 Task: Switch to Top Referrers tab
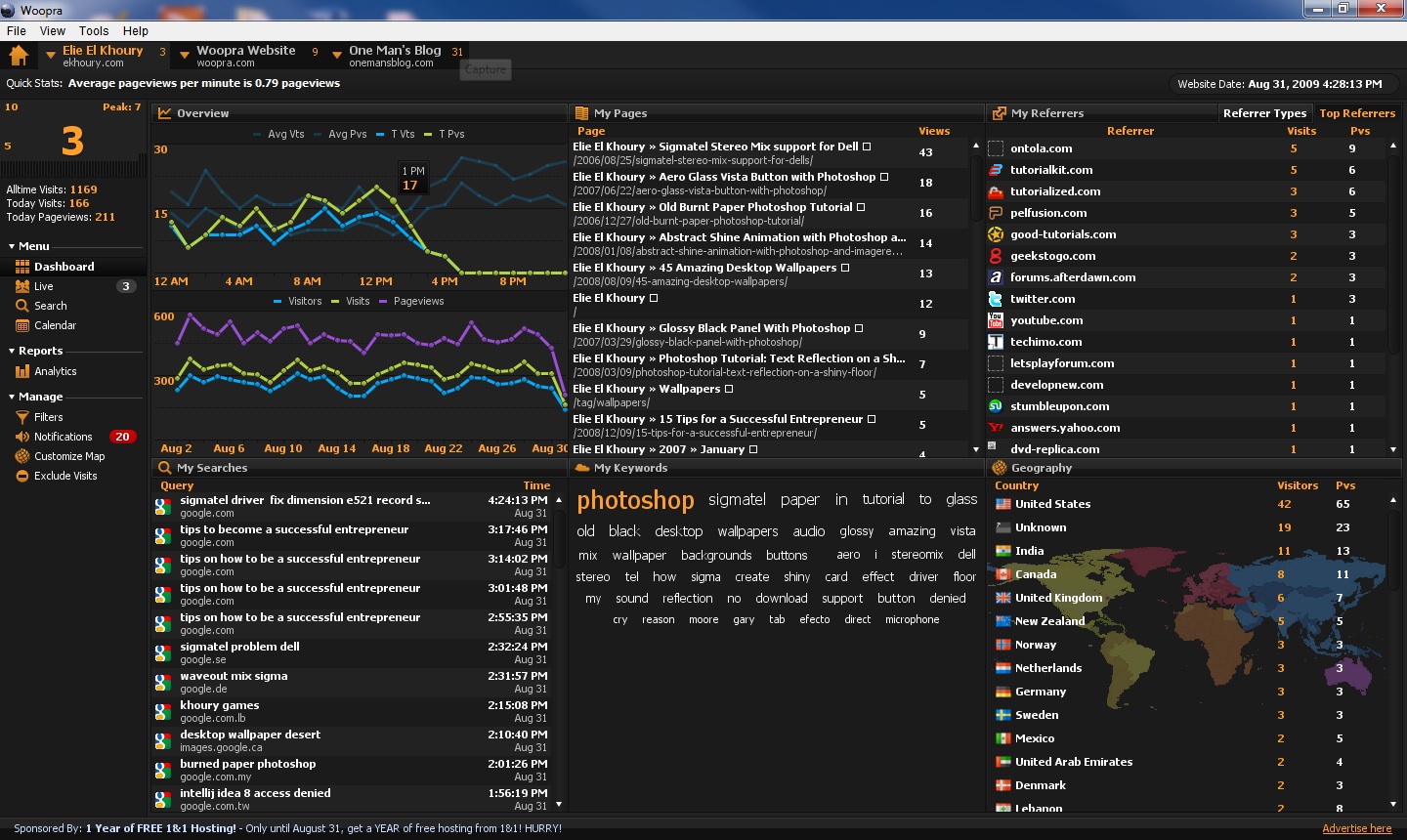(x=1357, y=113)
